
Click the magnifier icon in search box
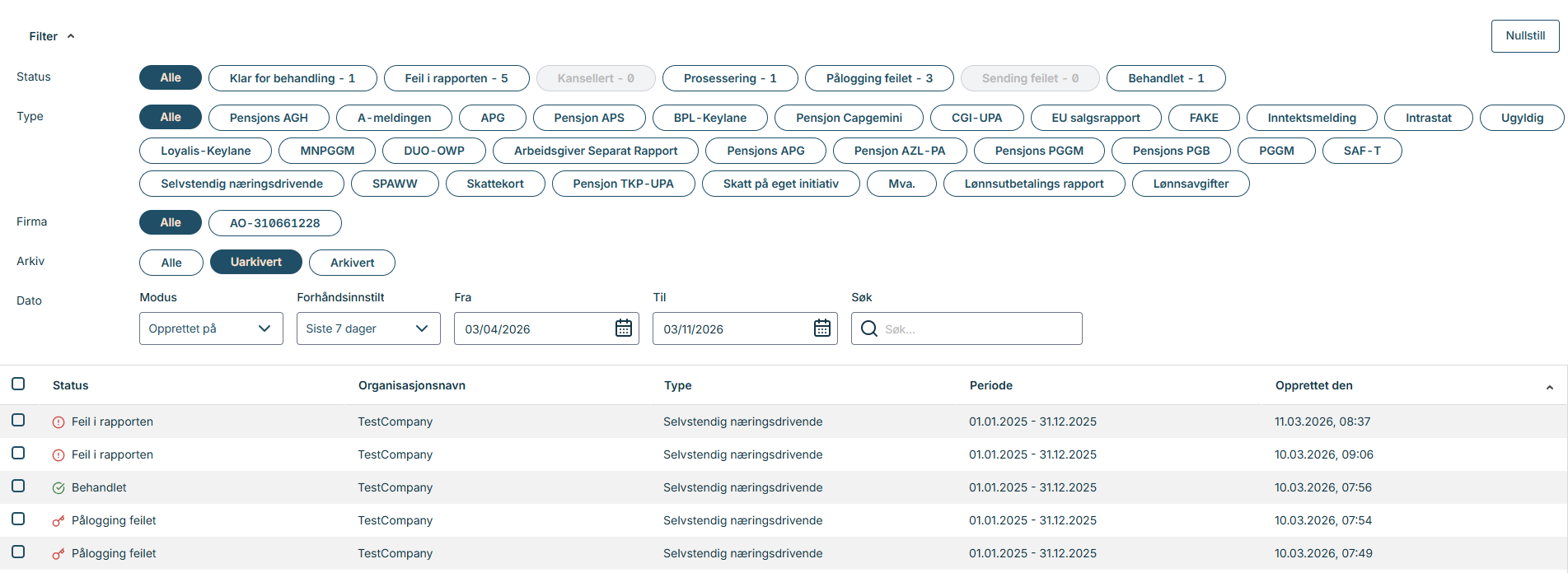[x=868, y=329]
